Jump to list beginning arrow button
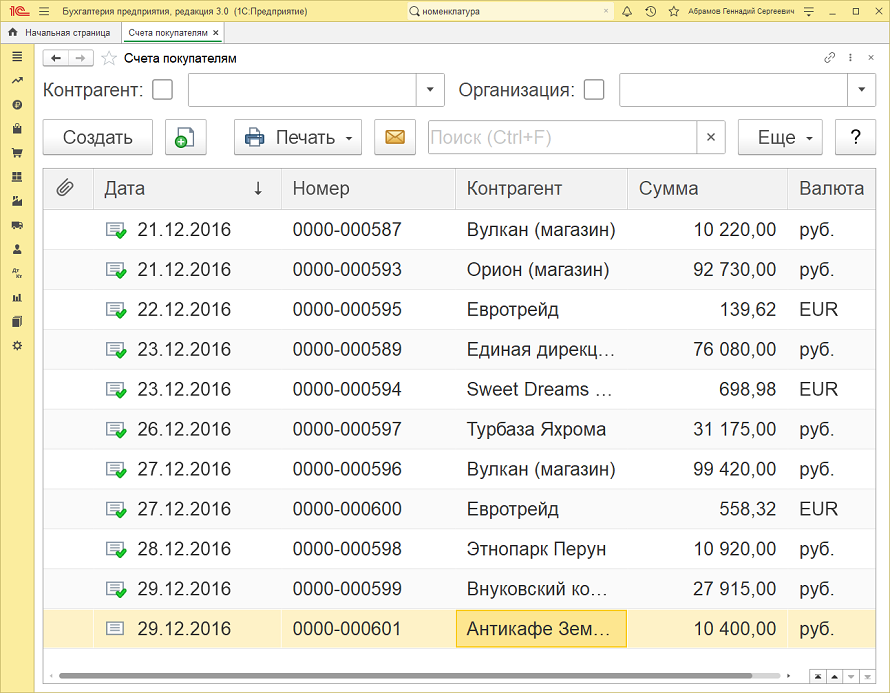Viewport: 890px width, 693px height. click(x=818, y=677)
